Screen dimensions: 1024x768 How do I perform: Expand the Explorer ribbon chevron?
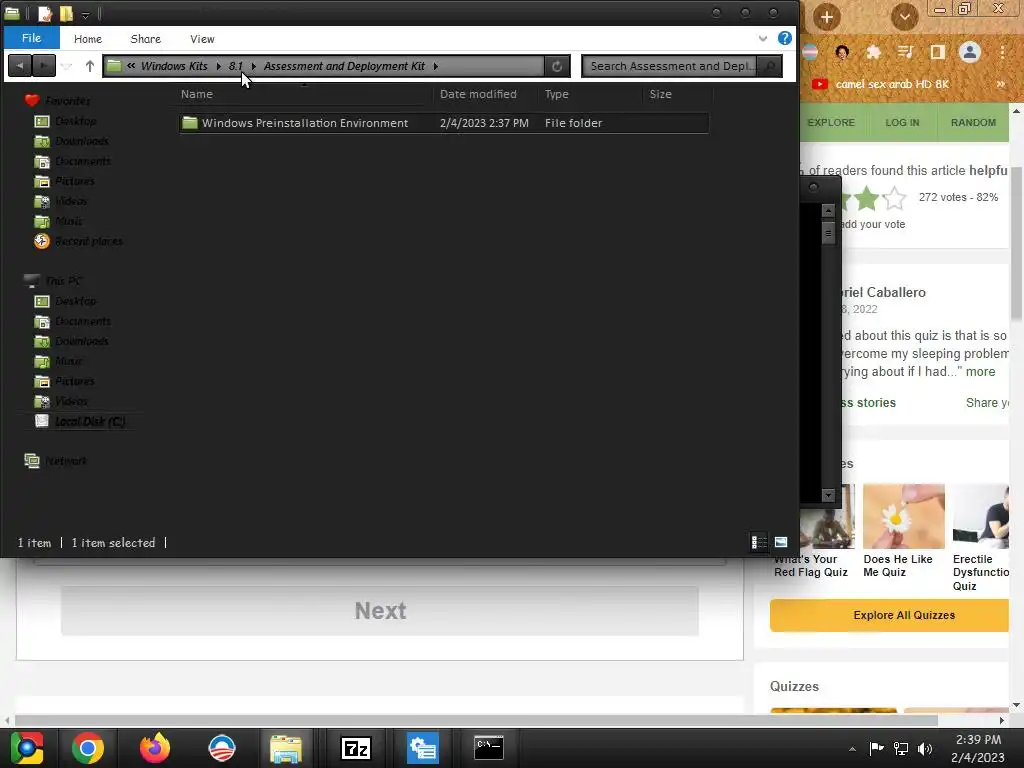click(x=762, y=39)
